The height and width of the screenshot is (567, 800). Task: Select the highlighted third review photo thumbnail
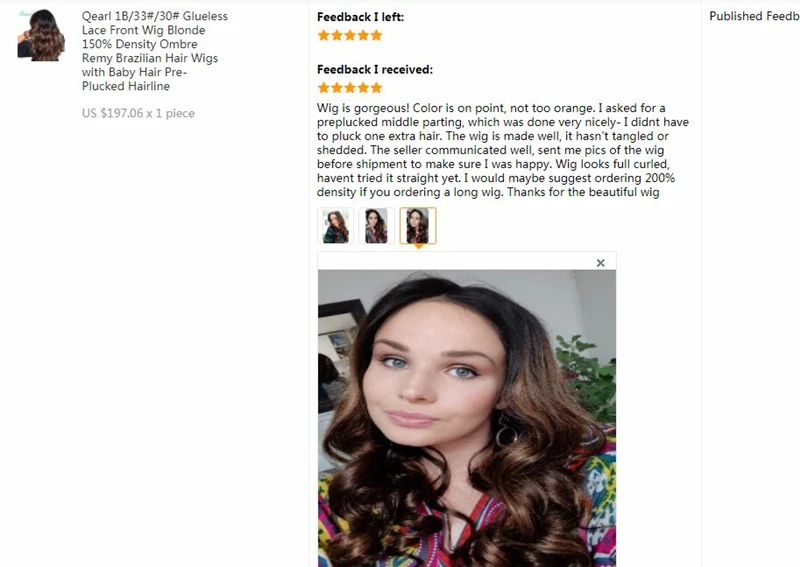coord(418,226)
